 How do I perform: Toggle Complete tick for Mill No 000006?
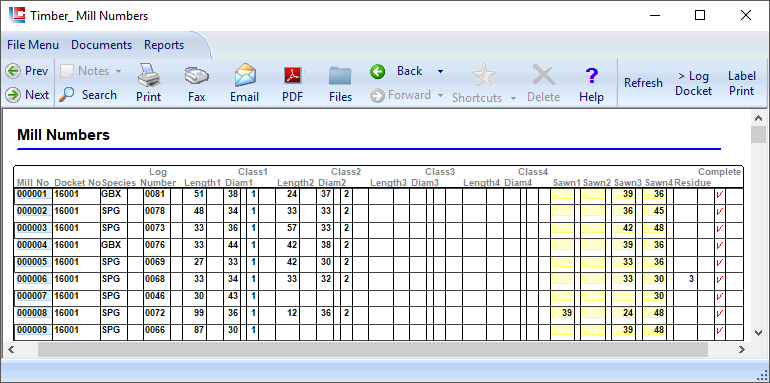coord(720,279)
